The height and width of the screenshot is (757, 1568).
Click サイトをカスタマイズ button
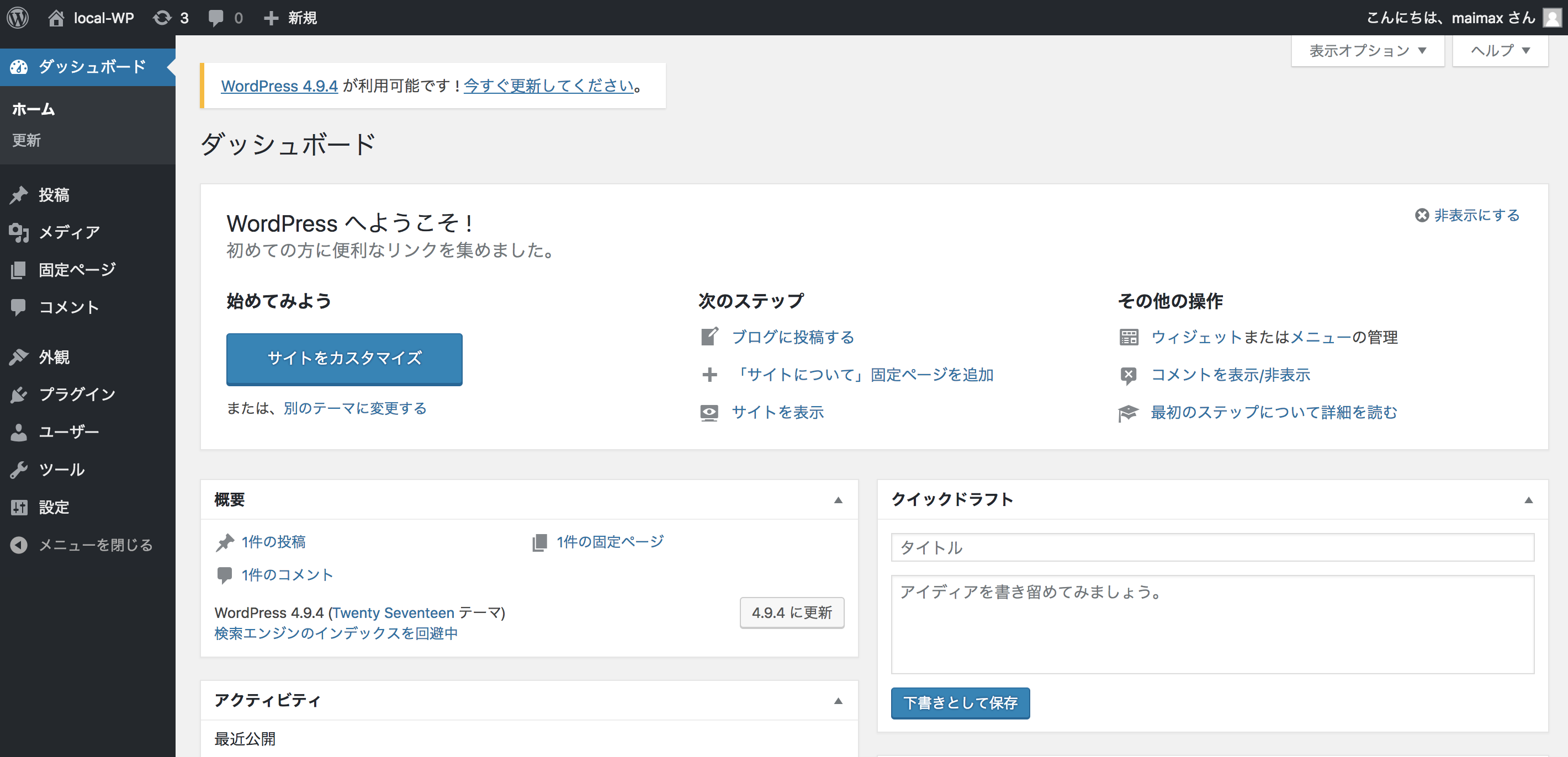345,359
